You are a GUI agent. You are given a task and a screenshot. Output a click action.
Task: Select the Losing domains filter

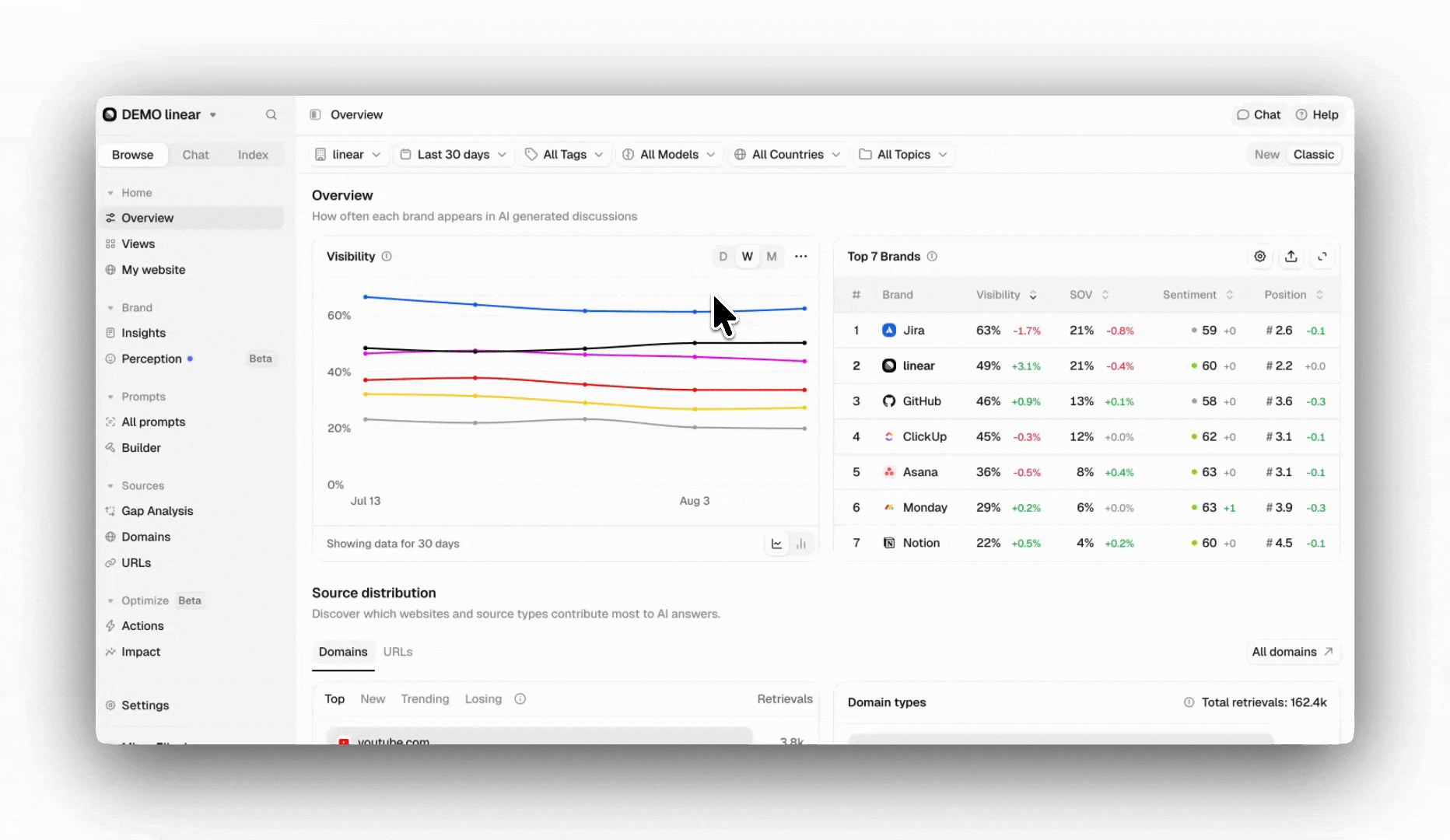pyautogui.click(x=483, y=699)
